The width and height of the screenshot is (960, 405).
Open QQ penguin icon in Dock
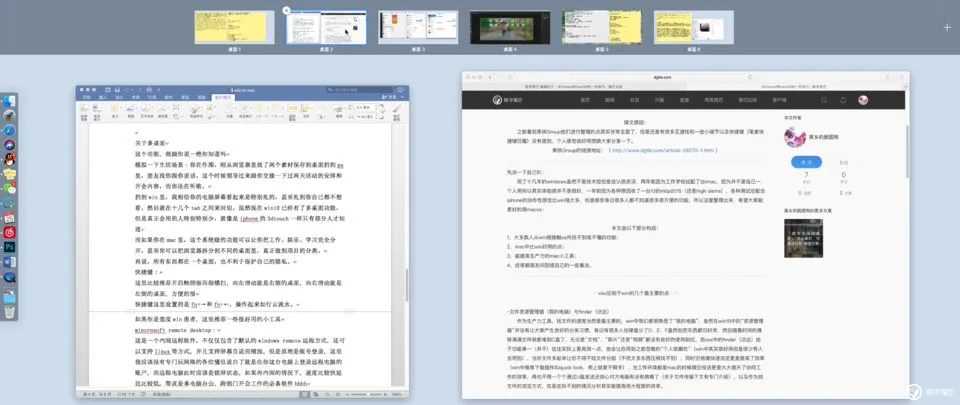point(9,160)
